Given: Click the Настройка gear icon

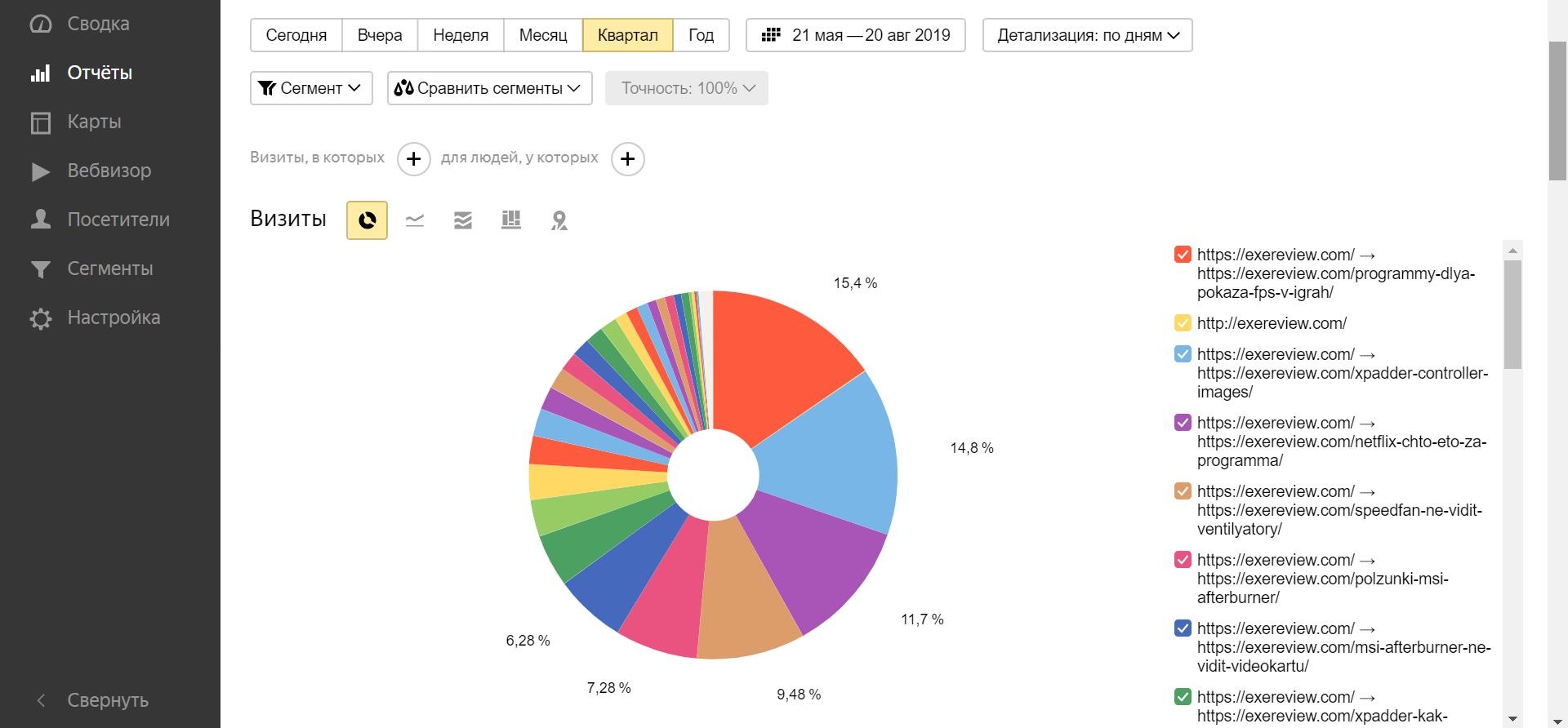Looking at the screenshot, I should pyautogui.click(x=41, y=318).
